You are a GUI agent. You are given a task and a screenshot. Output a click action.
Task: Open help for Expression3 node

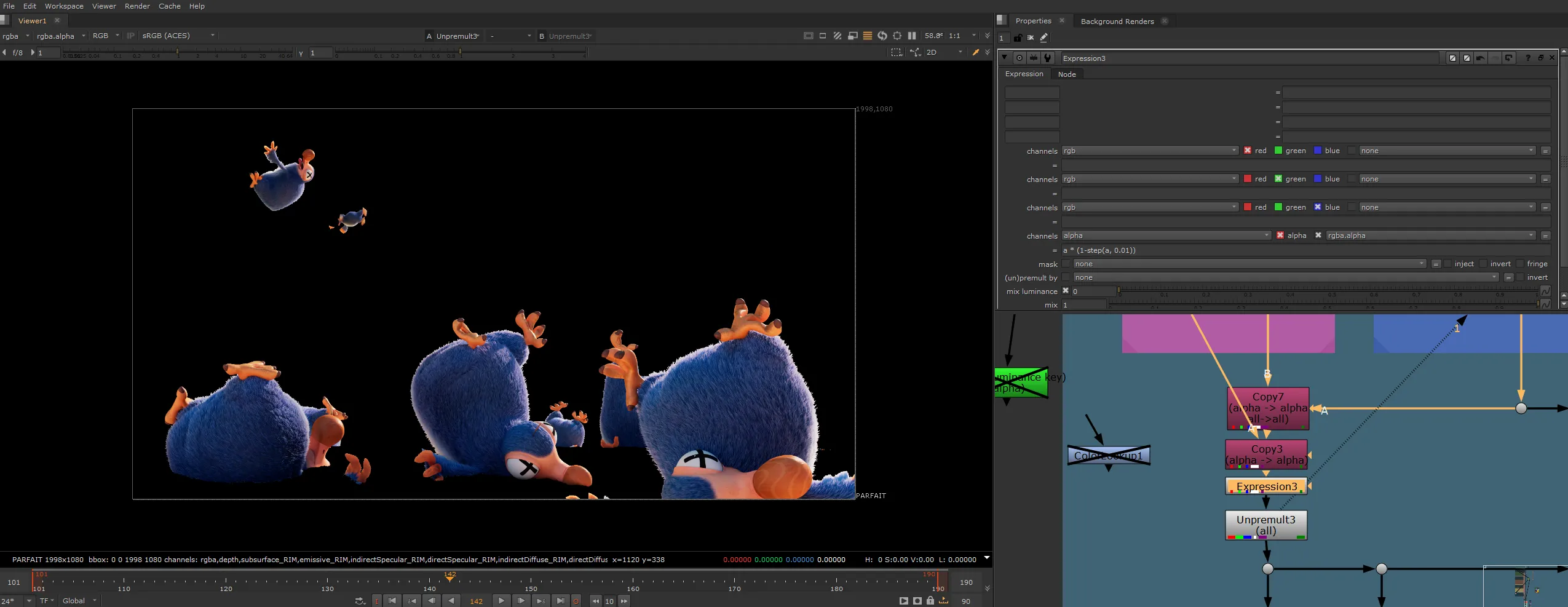[x=1527, y=58]
